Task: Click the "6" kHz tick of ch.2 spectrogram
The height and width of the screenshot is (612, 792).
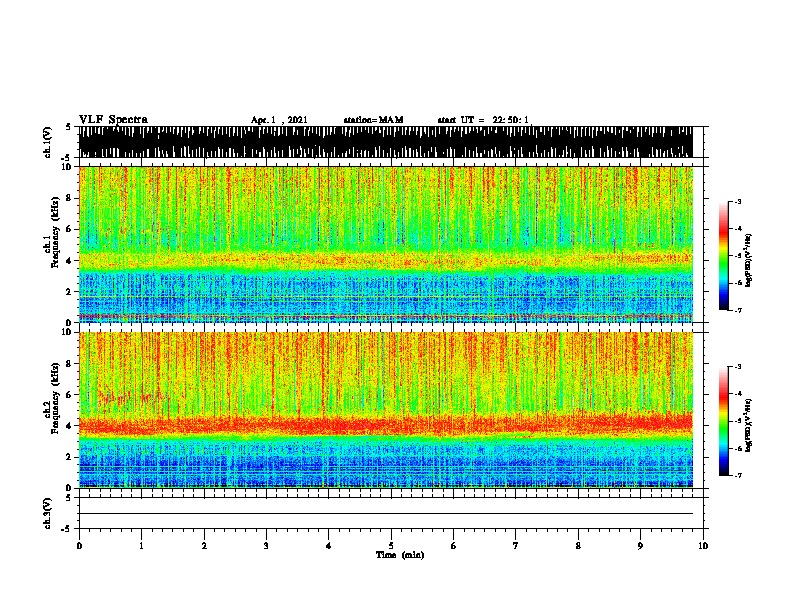Action: pyautogui.click(x=69, y=394)
